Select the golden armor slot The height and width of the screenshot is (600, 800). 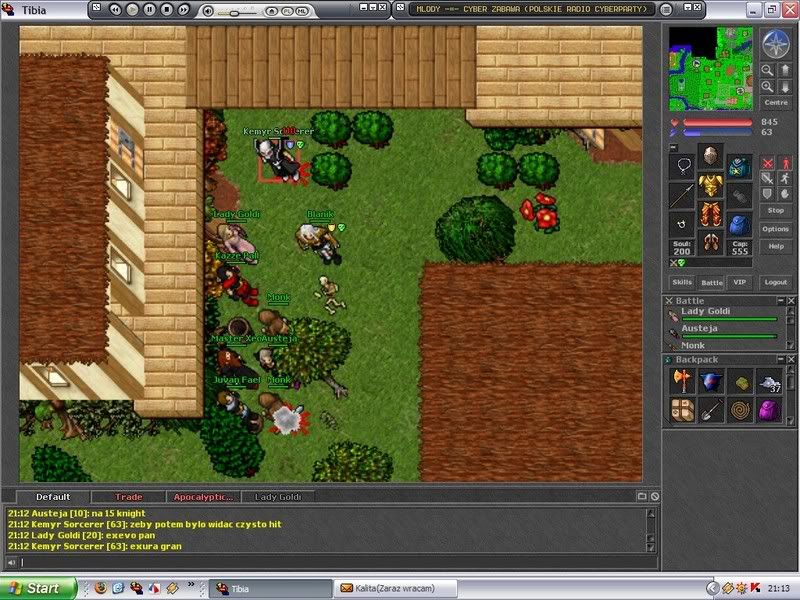tap(710, 185)
